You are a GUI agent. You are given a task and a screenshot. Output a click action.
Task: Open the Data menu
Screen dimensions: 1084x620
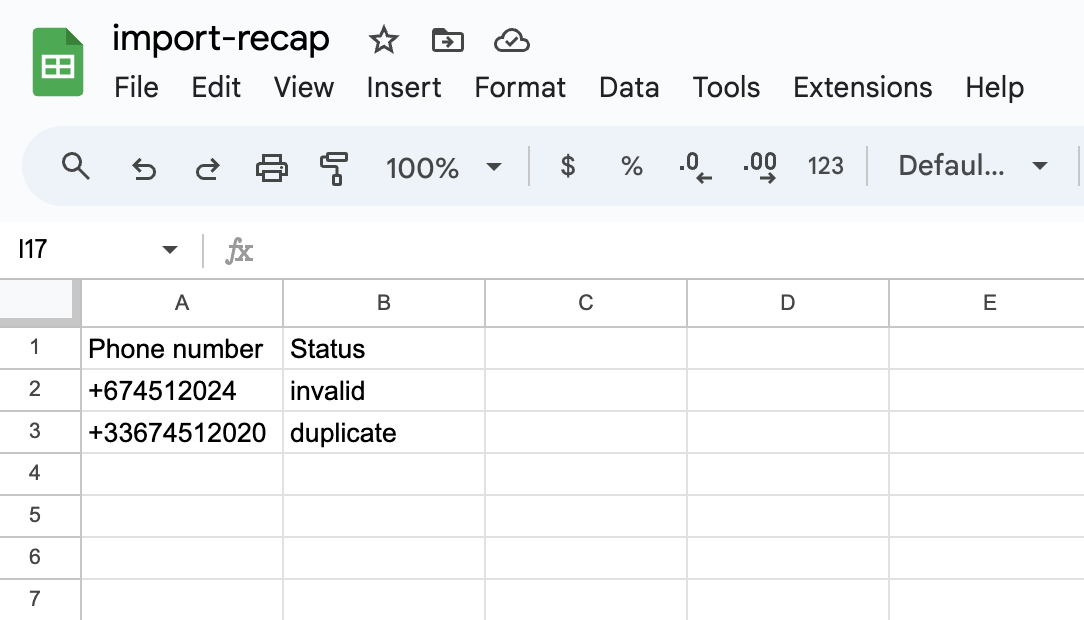coord(629,88)
